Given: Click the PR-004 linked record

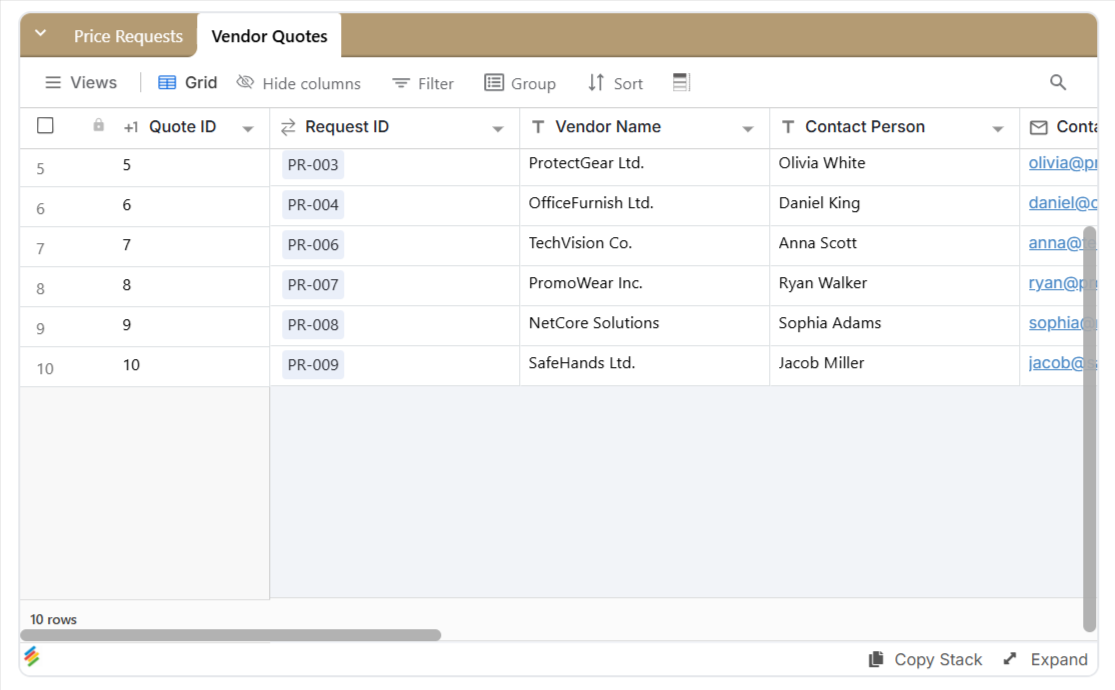Looking at the screenshot, I should click(313, 205).
